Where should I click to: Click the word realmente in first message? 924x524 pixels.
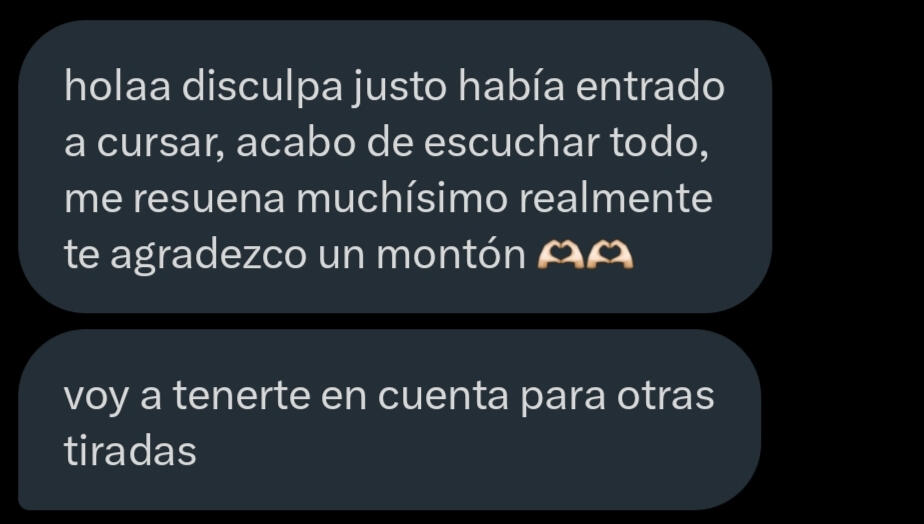click(615, 199)
